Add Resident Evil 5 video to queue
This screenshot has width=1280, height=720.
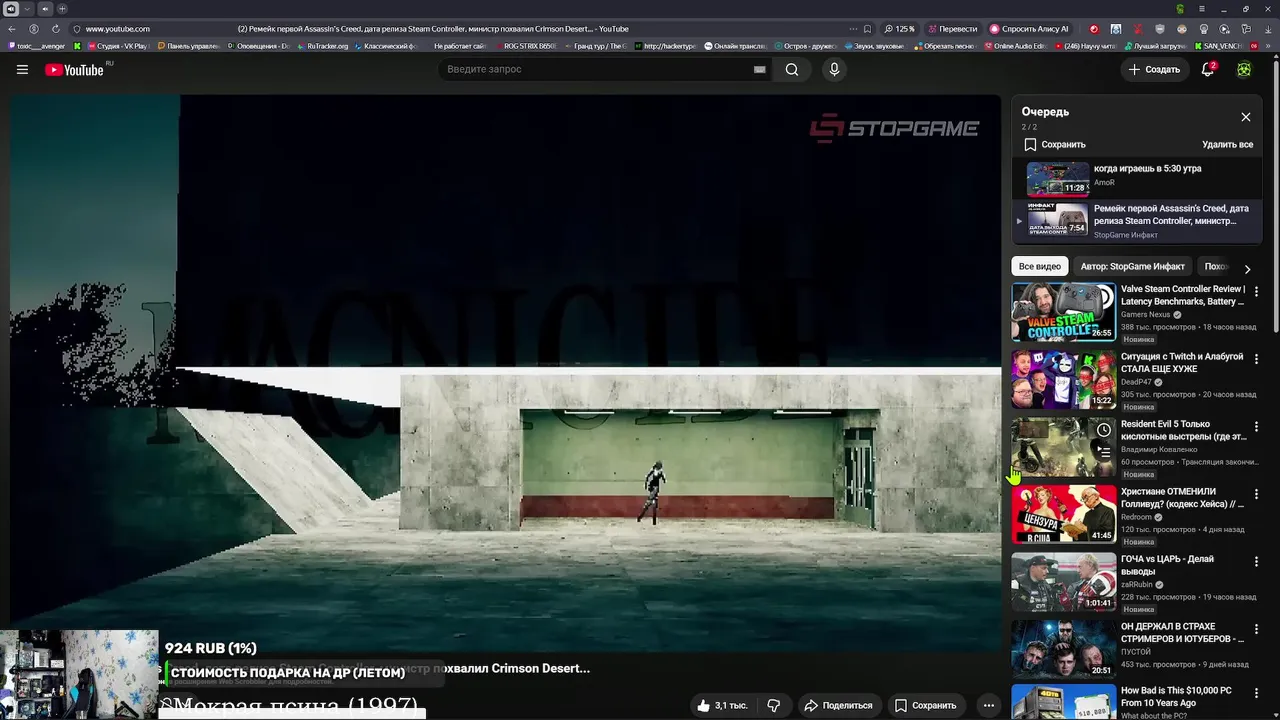click(x=1103, y=451)
